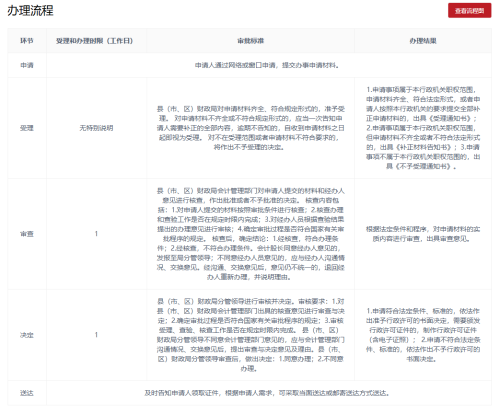Click the 送达 text 及时告知申请人领取证件
The image size is (500, 413).
[x=267, y=393]
